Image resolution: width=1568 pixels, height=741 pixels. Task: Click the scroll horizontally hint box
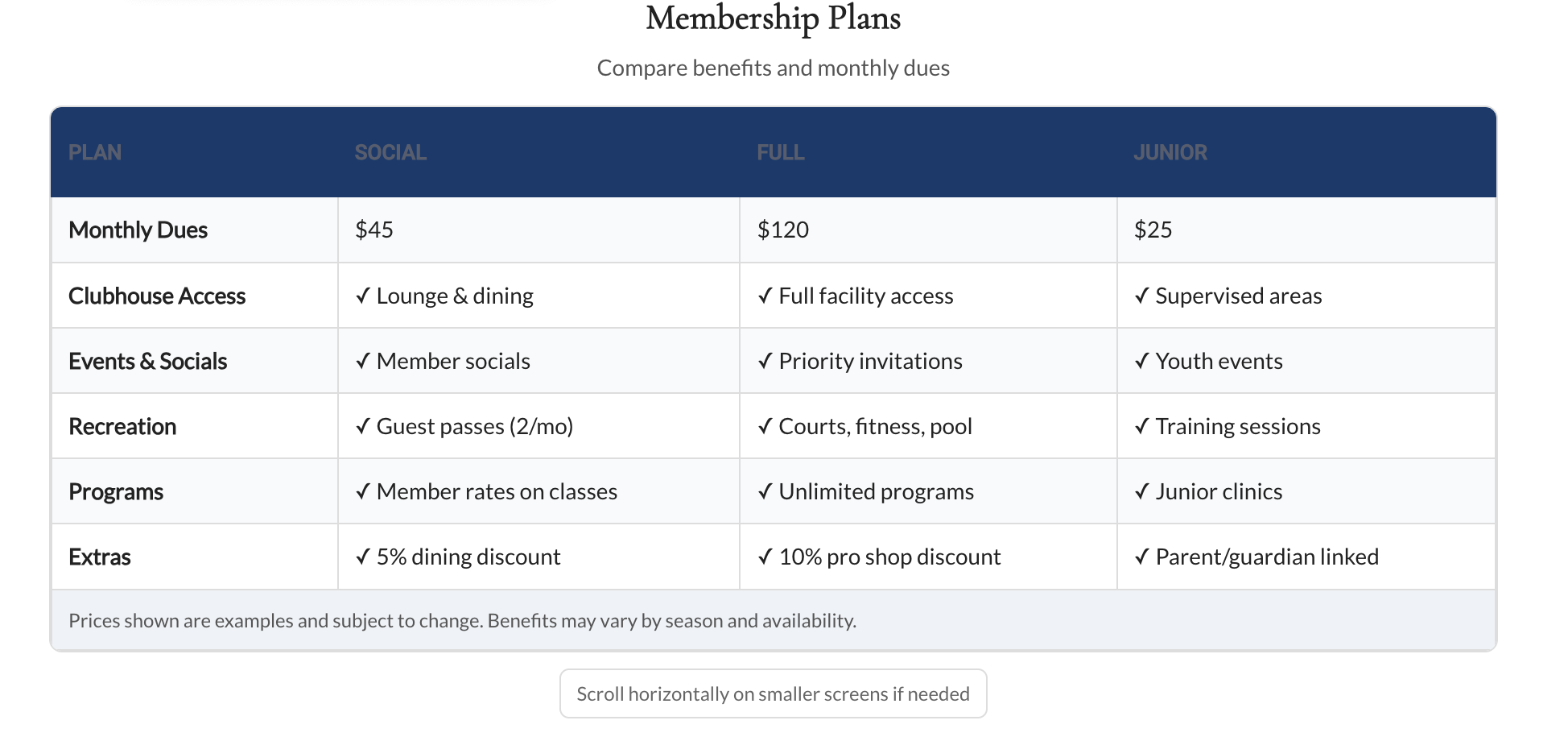[x=773, y=694]
